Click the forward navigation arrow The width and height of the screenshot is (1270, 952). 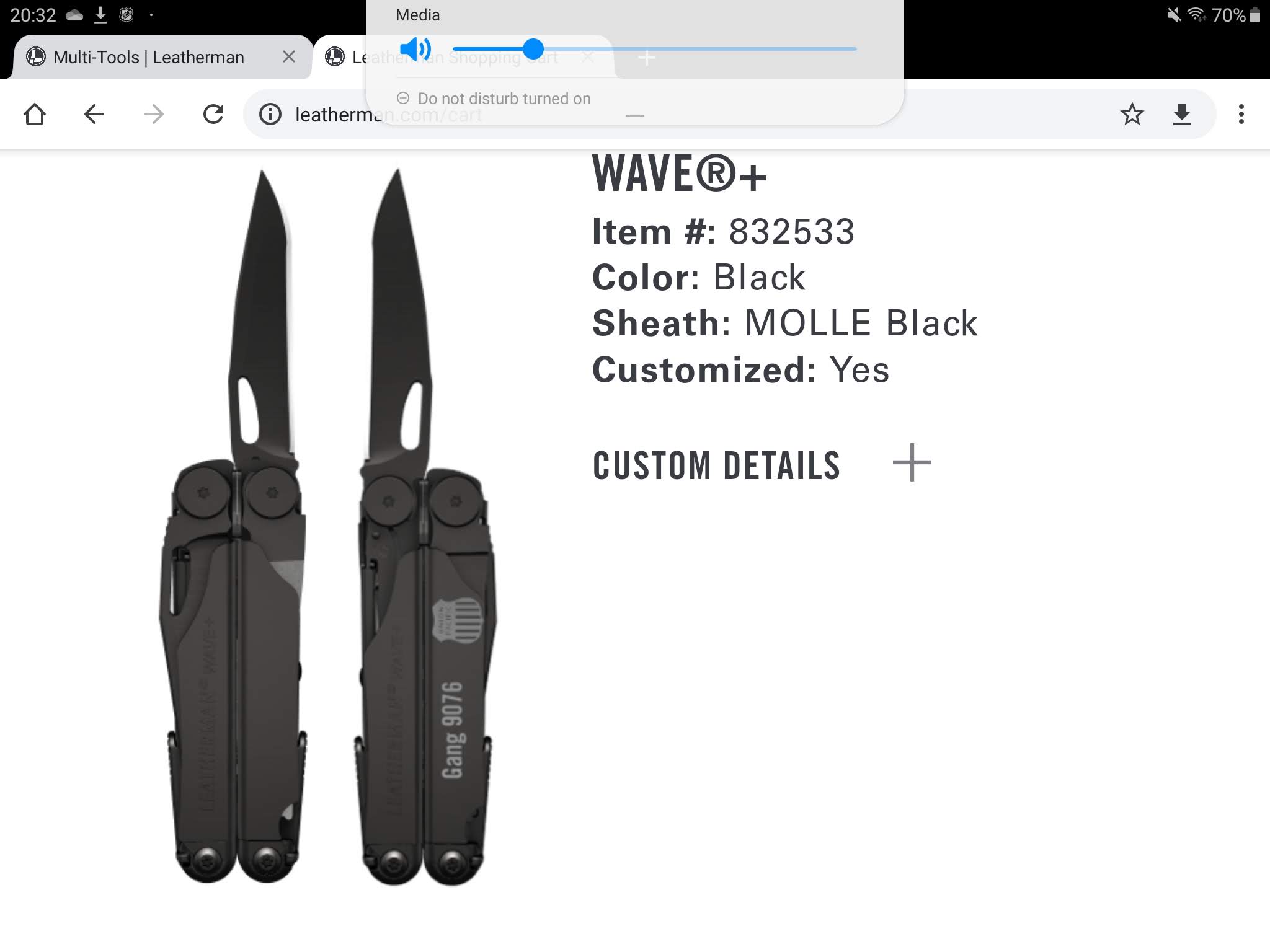tap(153, 114)
